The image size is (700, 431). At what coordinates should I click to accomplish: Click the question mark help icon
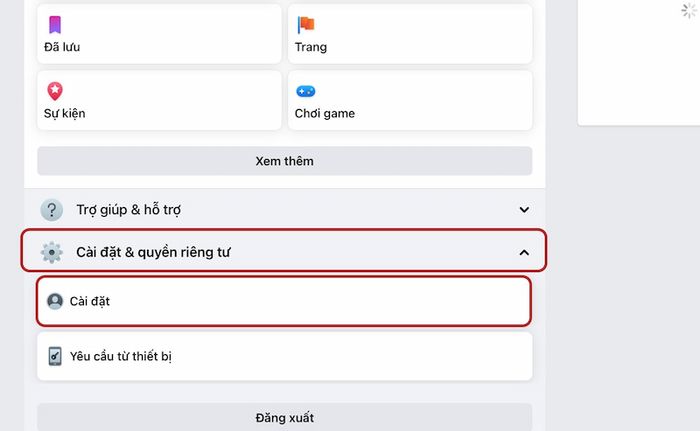(52, 210)
